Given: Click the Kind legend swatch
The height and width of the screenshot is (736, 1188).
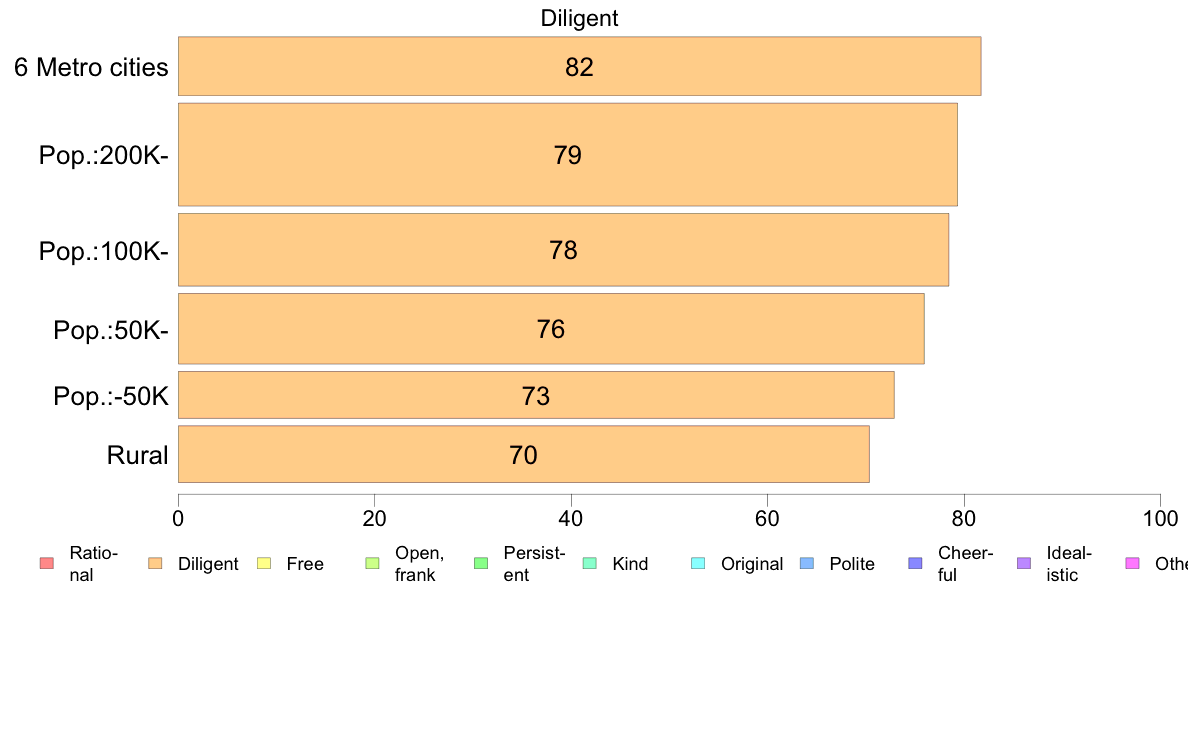Looking at the screenshot, I should pyautogui.click(x=589, y=563).
